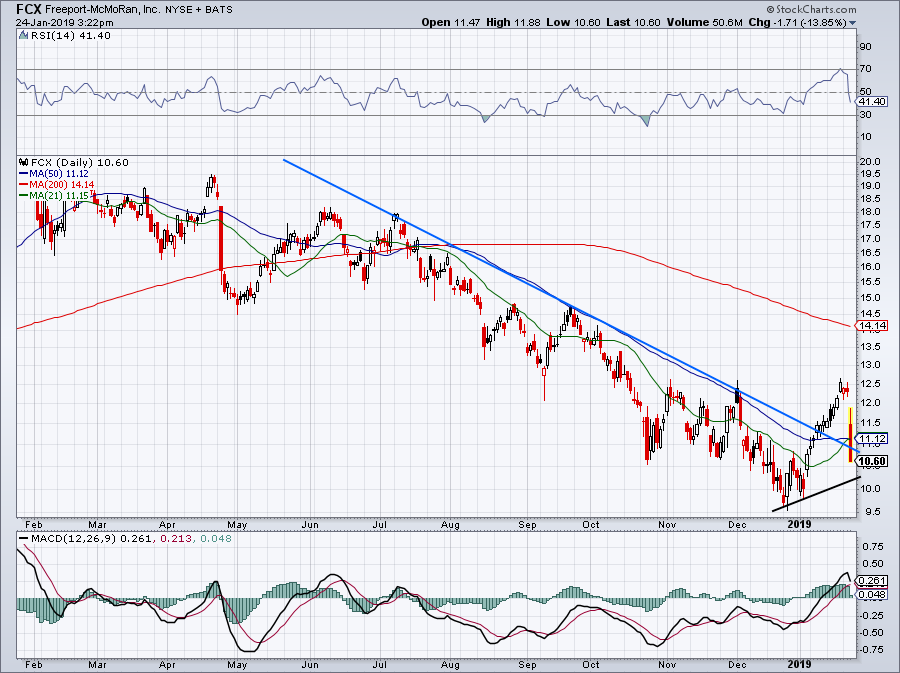900x673 pixels.
Task: Click the 0.261 MACD value tag on axis
Action: click(872, 581)
